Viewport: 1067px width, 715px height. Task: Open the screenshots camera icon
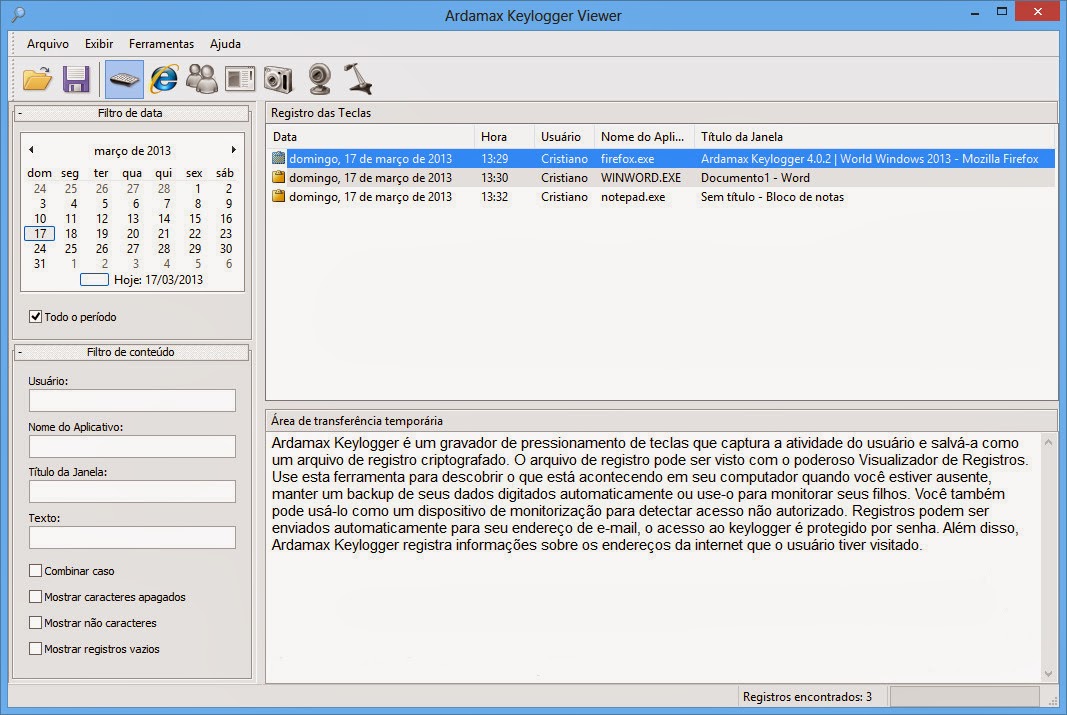278,79
